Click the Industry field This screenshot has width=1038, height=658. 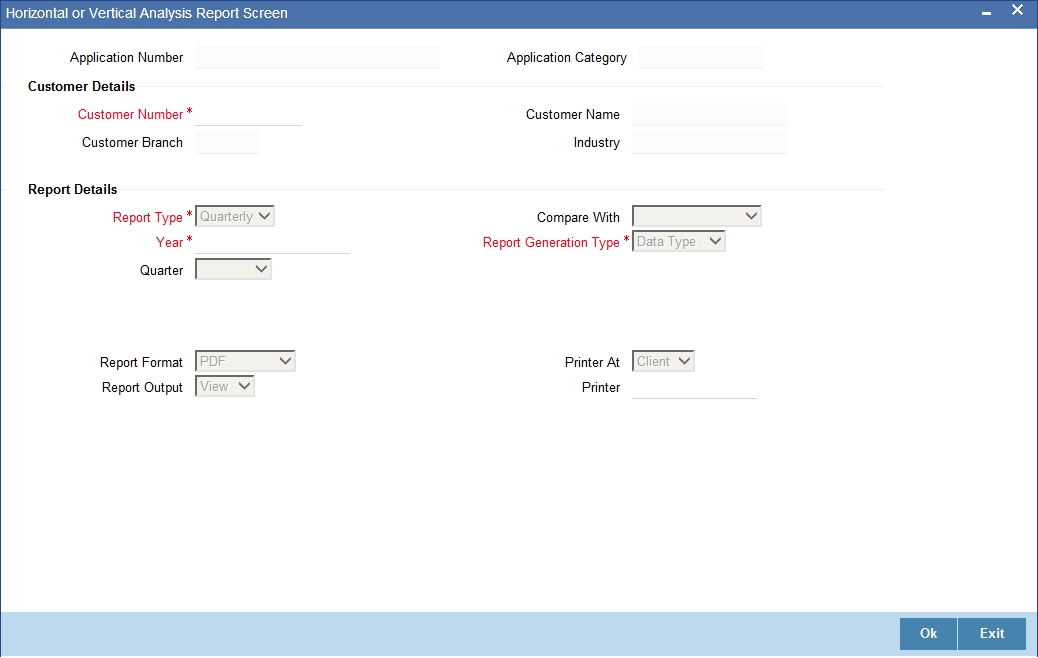tap(709, 142)
